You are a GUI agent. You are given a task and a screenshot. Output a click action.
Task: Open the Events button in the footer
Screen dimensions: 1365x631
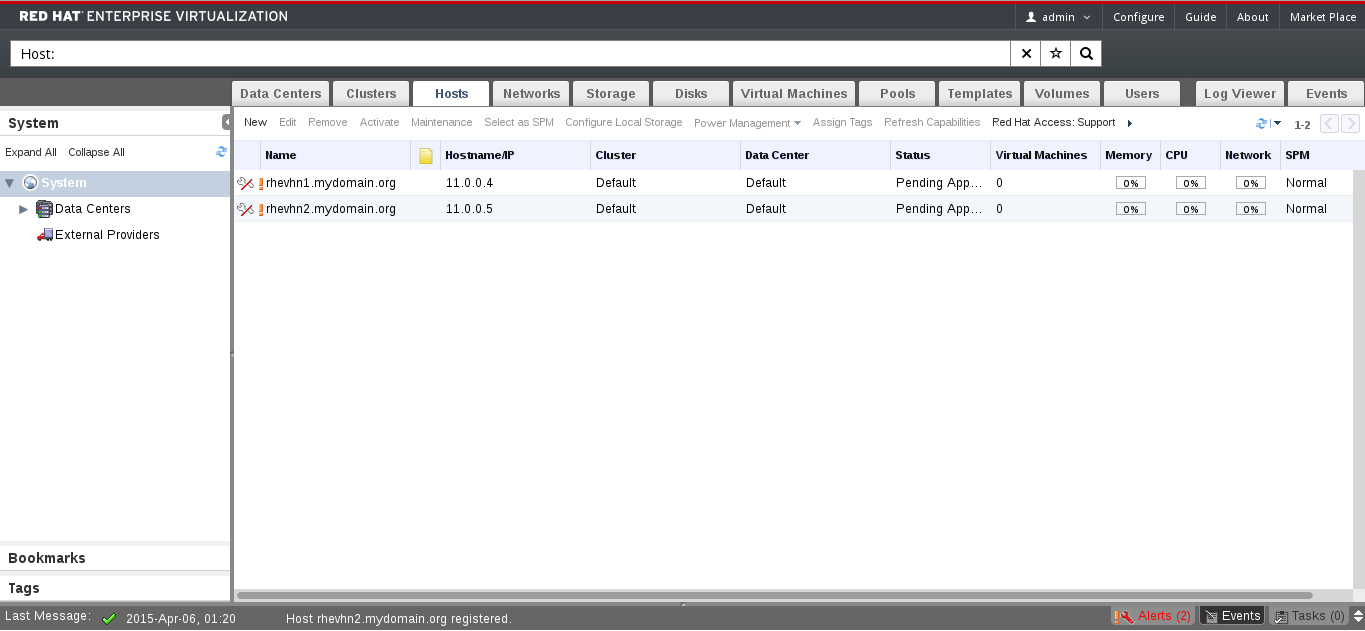coord(1232,616)
